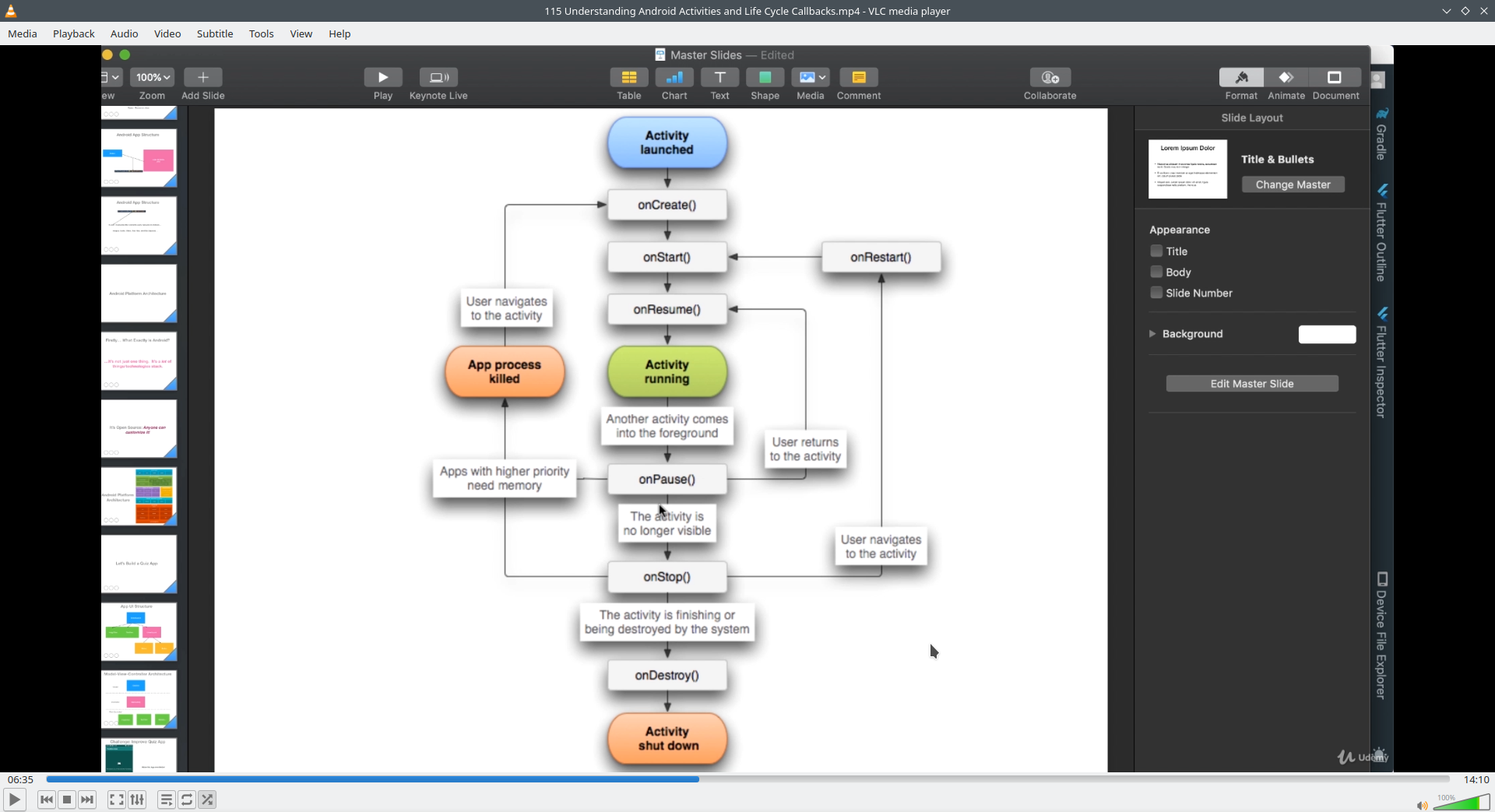Open the Help menu
The width and height of the screenshot is (1495, 812).
click(x=339, y=33)
